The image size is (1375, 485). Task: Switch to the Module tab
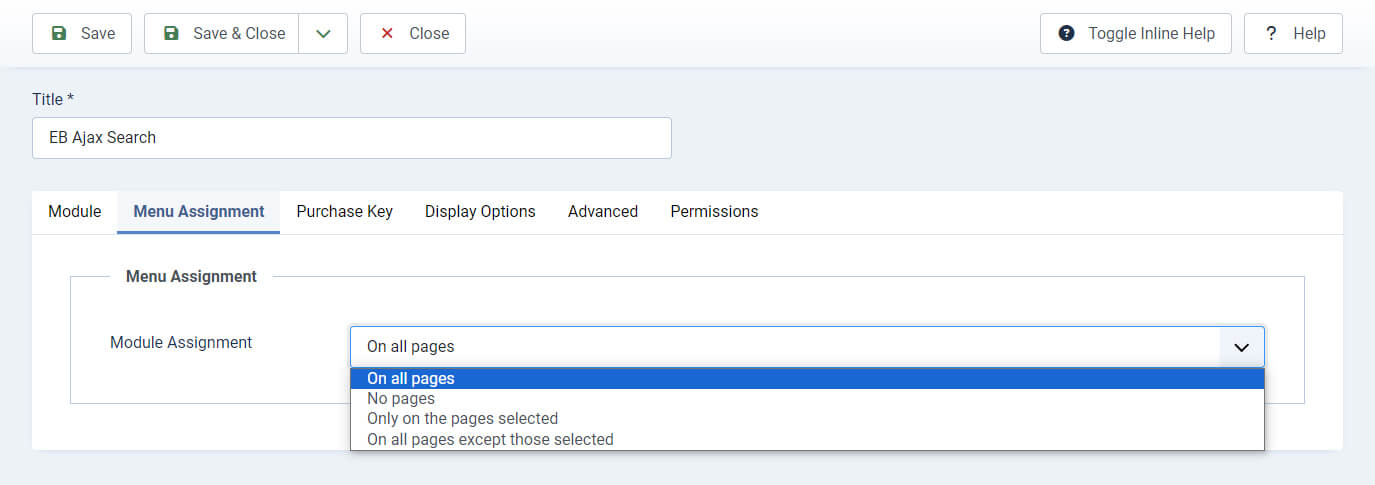[75, 212]
